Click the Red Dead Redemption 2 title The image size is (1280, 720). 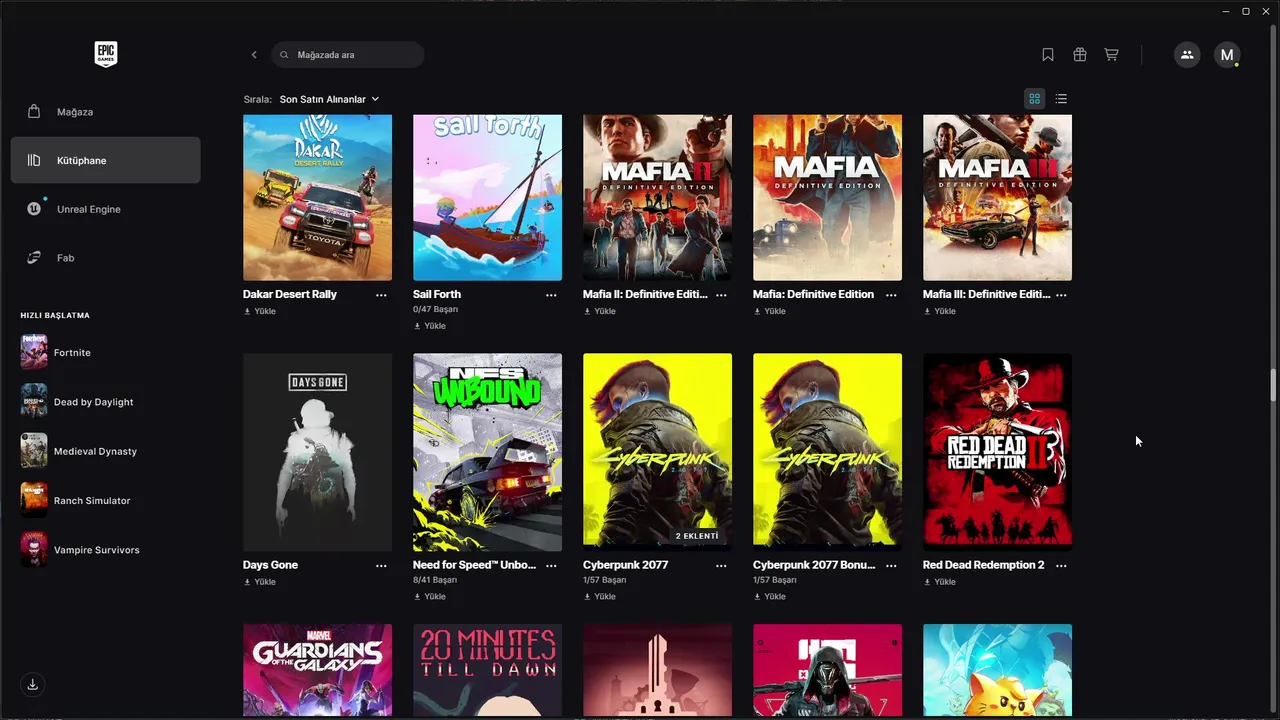click(x=983, y=565)
